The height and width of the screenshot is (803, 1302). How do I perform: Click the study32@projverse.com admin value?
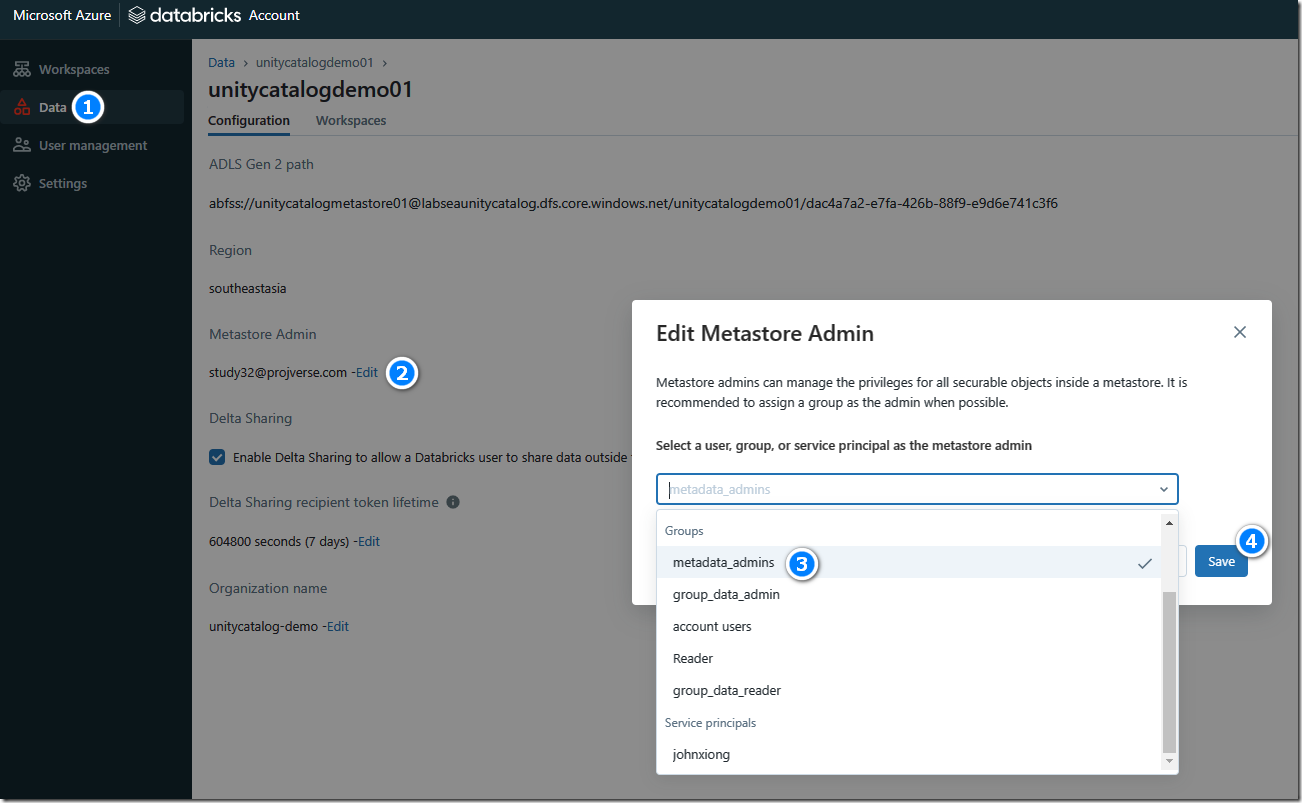point(278,373)
